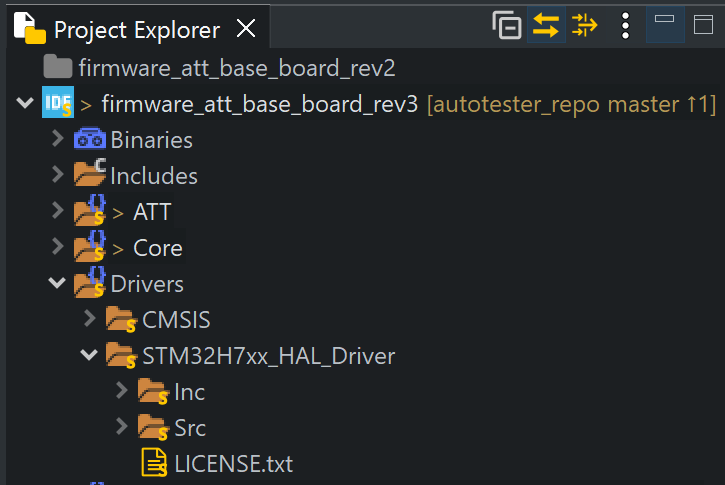Collapse the Drivers folder

pyautogui.click(x=58, y=284)
